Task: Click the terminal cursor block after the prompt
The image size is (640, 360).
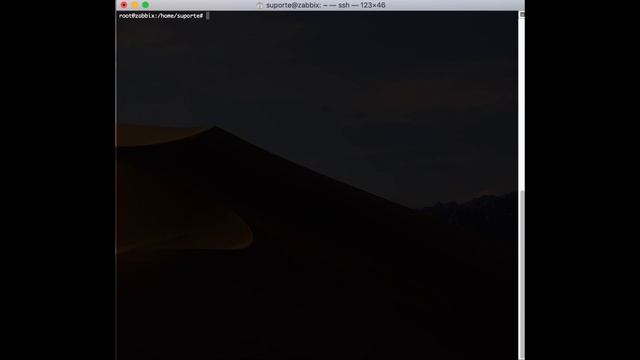Action: [x=208, y=16]
